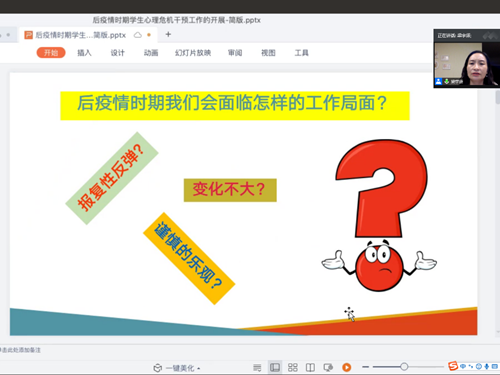Add new tab with plus icon
The height and width of the screenshot is (375, 500).
168,34
